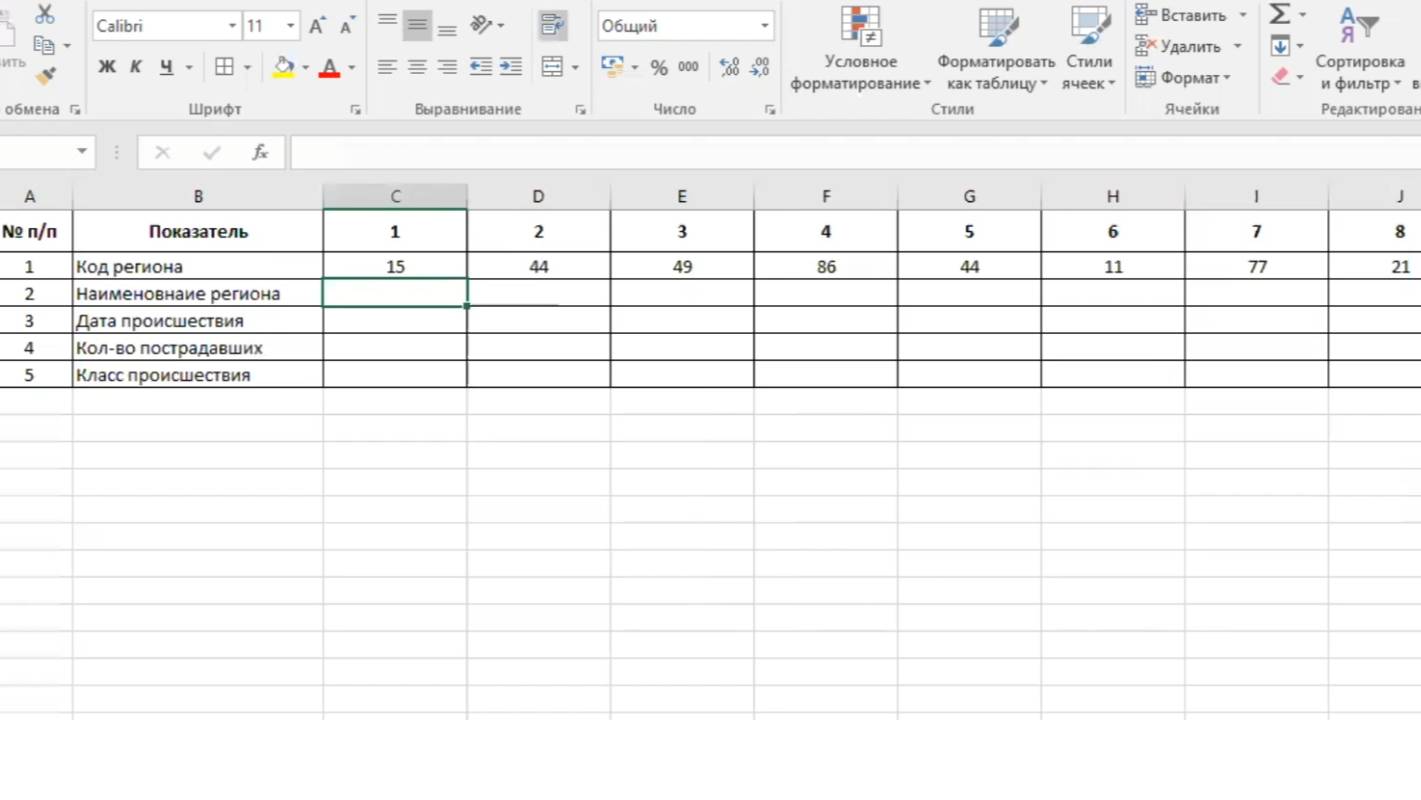The image size is (1421, 800).
Task: Change the text orientation
Action: coord(481,25)
